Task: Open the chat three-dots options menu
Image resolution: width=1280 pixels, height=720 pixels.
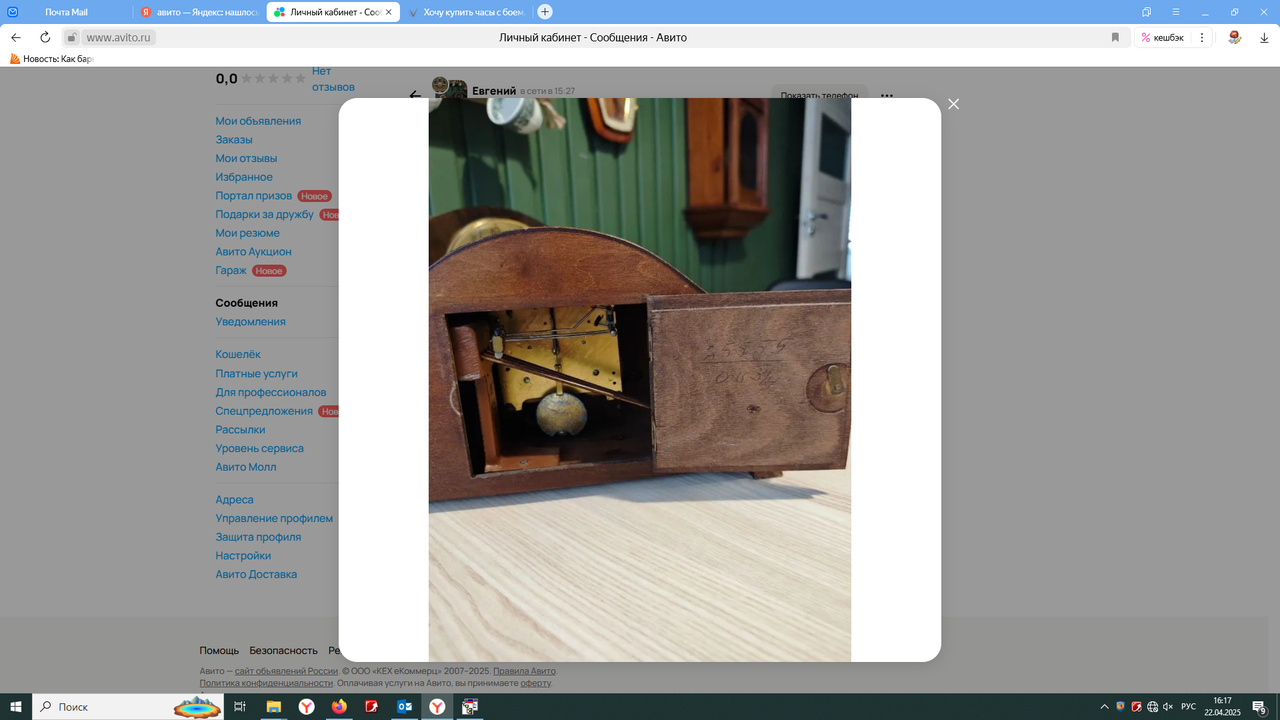Action: 887,96
